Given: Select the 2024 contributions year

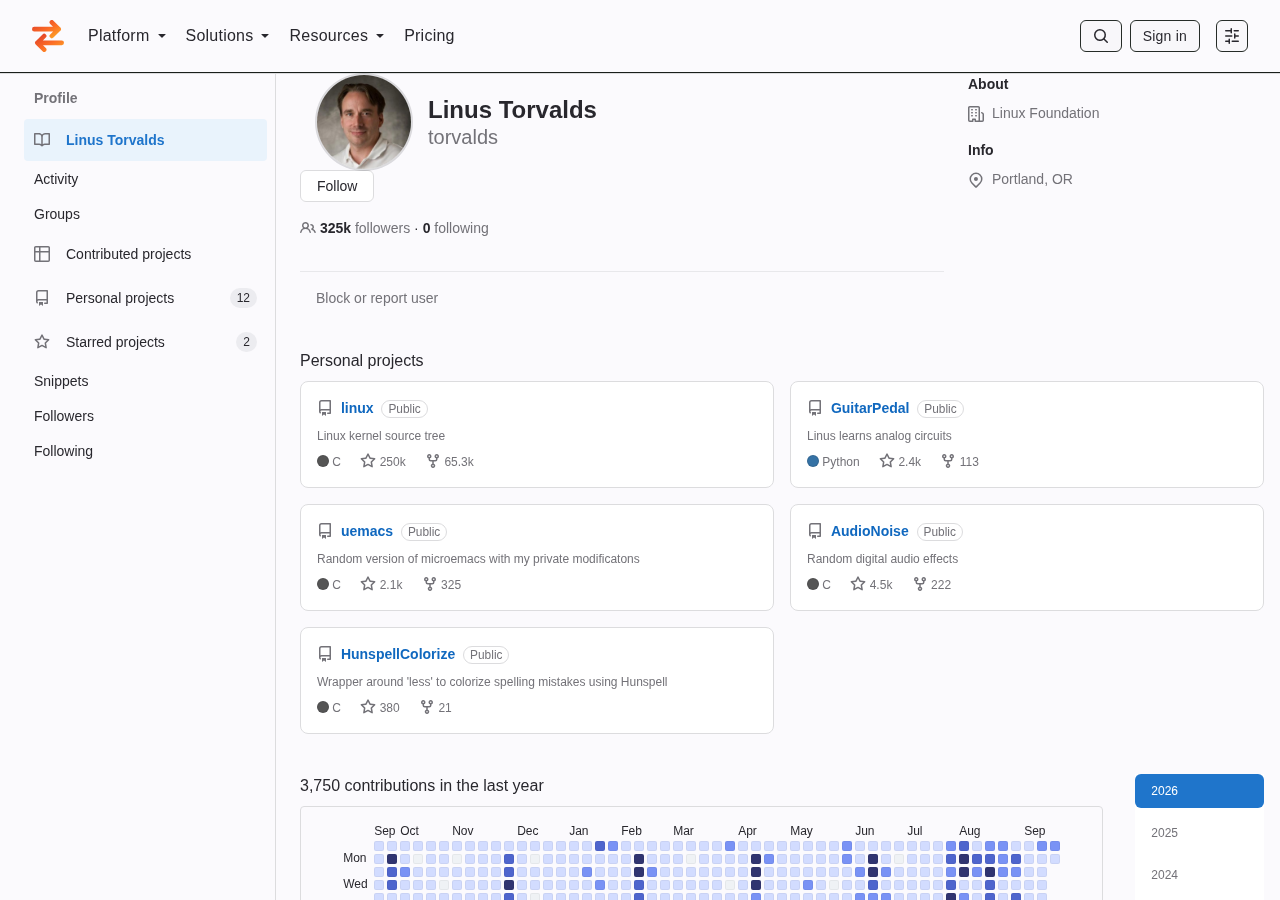Looking at the screenshot, I should point(1199,875).
